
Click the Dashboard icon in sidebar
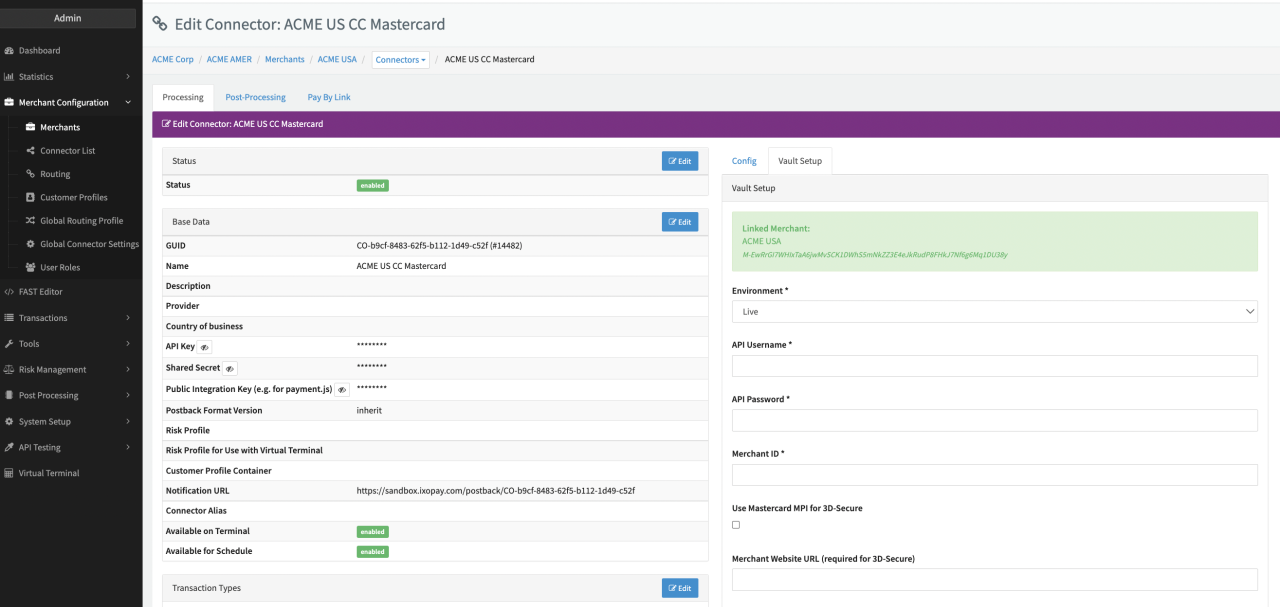[x=9, y=51]
